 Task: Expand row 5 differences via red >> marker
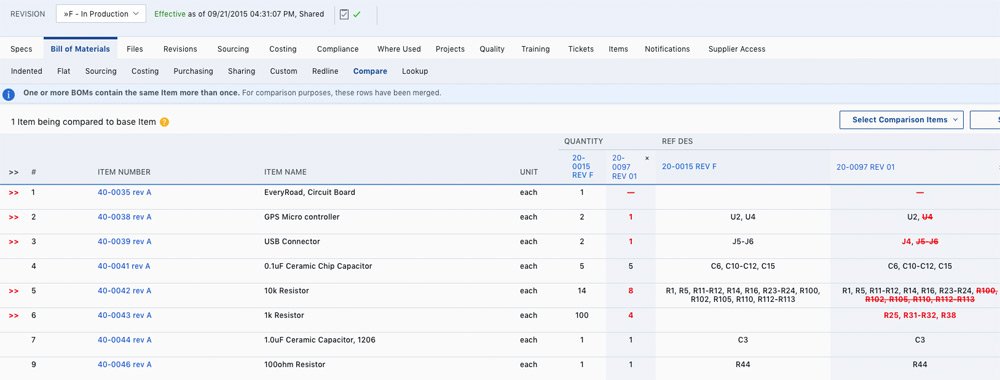[x=13, y=291]
